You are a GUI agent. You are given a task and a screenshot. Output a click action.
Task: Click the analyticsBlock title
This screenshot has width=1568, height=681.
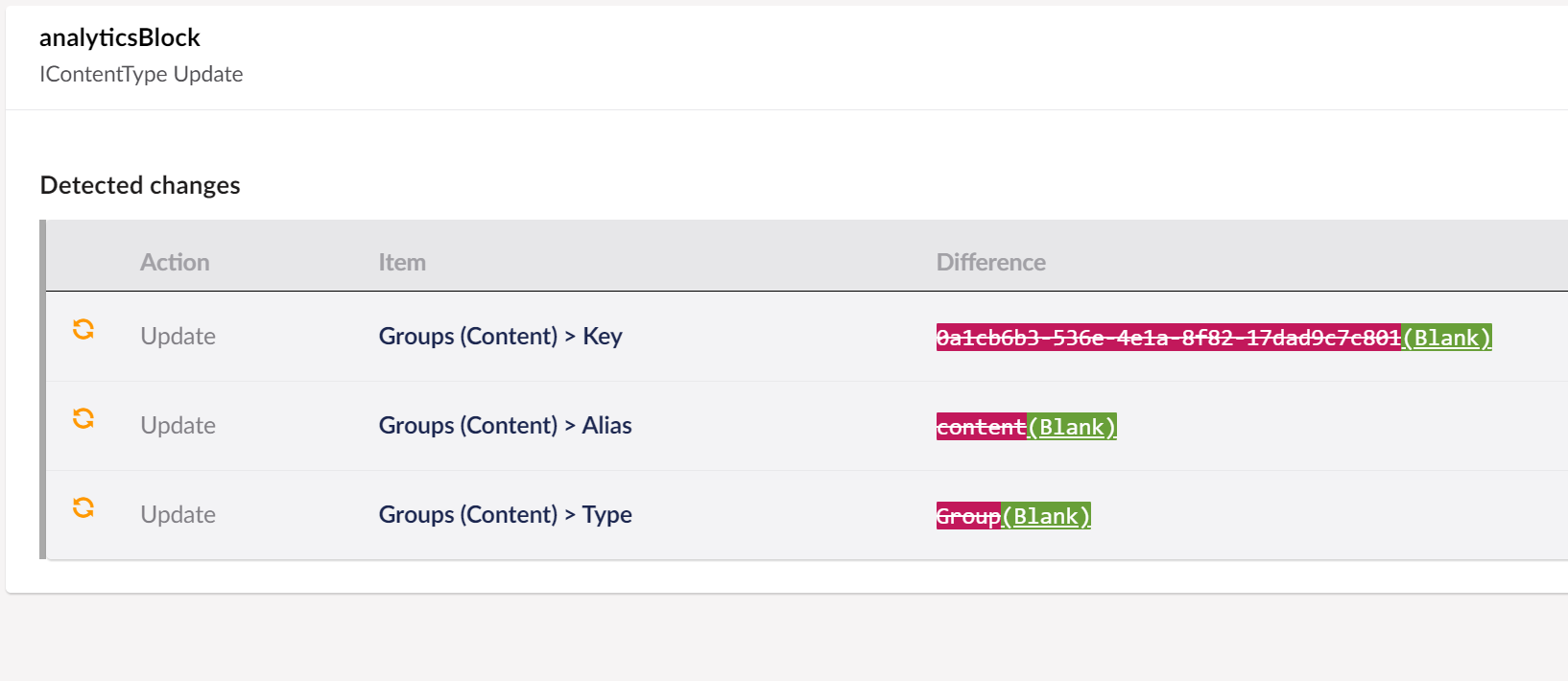120,37
